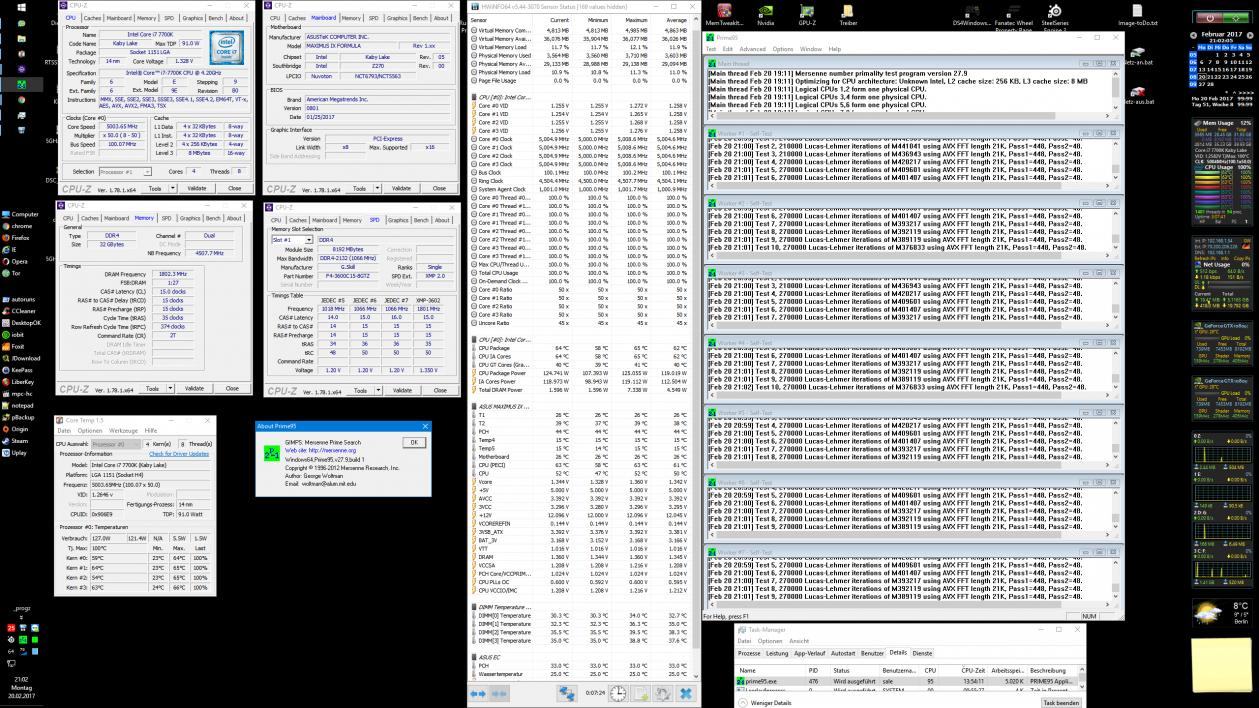Launch Steam from the left sidebar
Screen dimensions: 1259x708
tap(16, 440)
